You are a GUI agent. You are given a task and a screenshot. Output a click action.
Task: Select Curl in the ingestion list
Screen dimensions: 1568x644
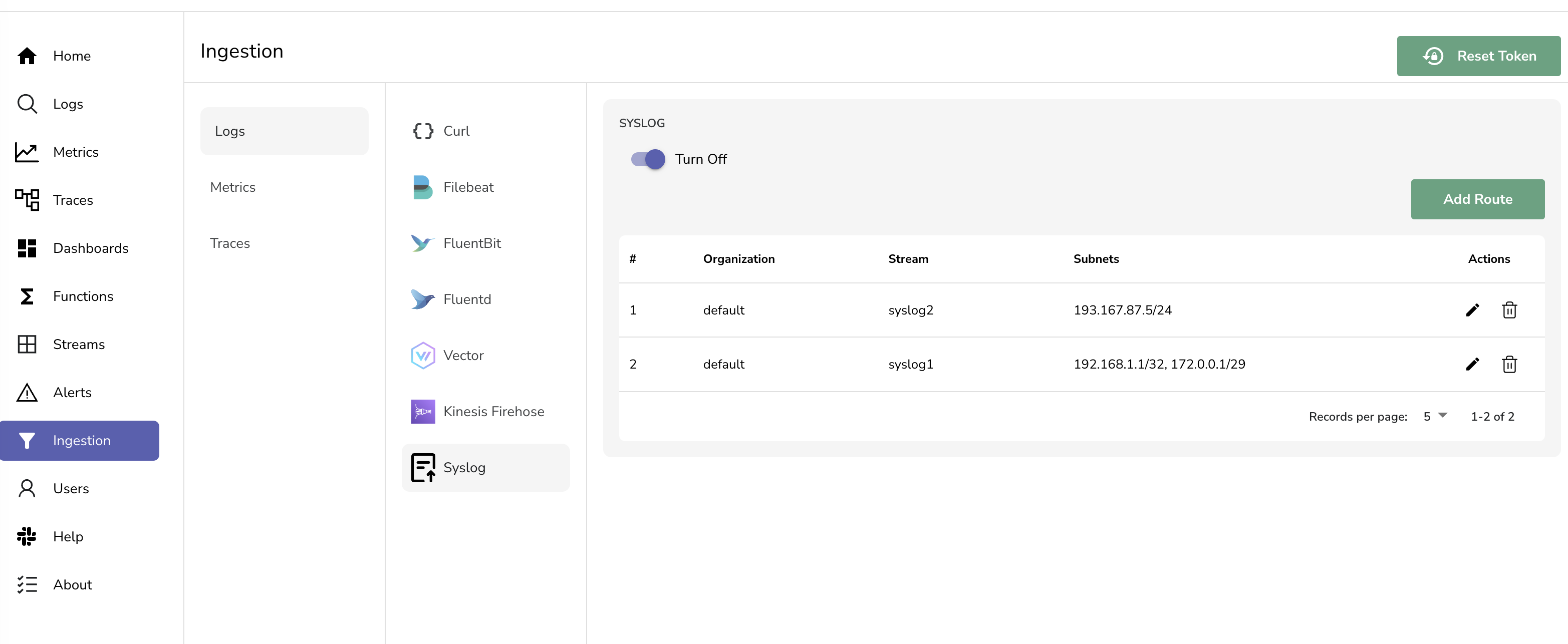pyautogui.click(x=456, y=132)
